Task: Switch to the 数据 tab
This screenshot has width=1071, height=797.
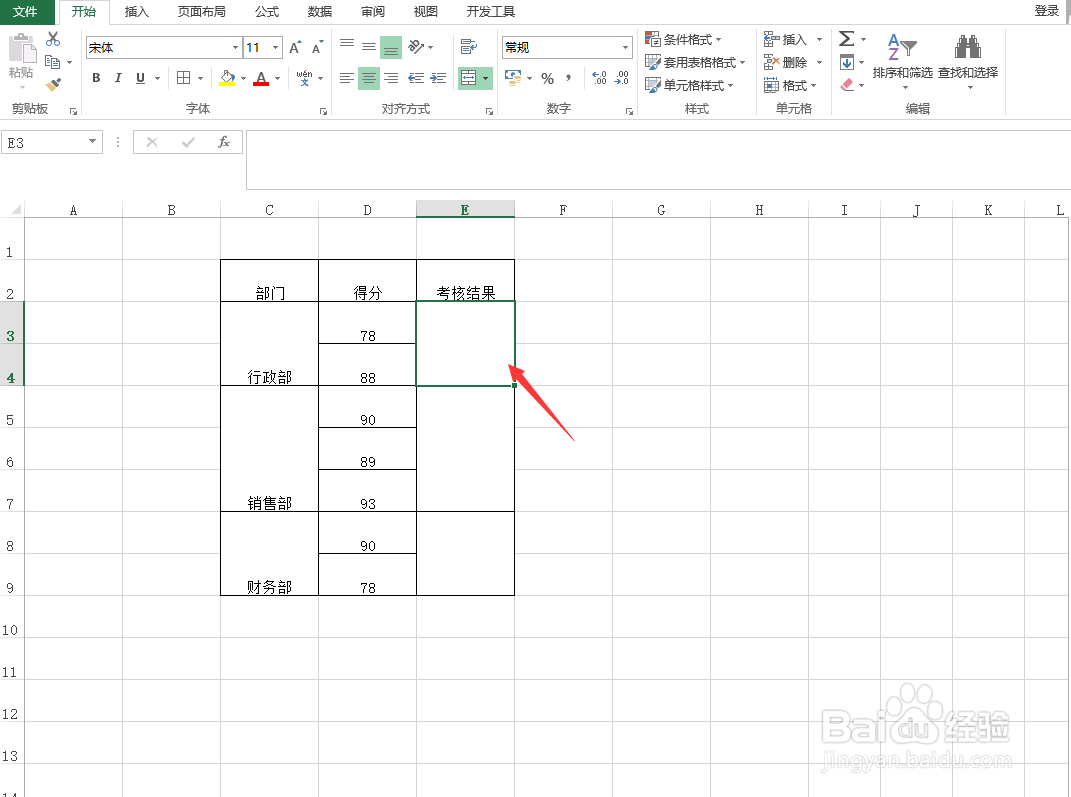Action: pyautogui.click(x=320, y=12)
